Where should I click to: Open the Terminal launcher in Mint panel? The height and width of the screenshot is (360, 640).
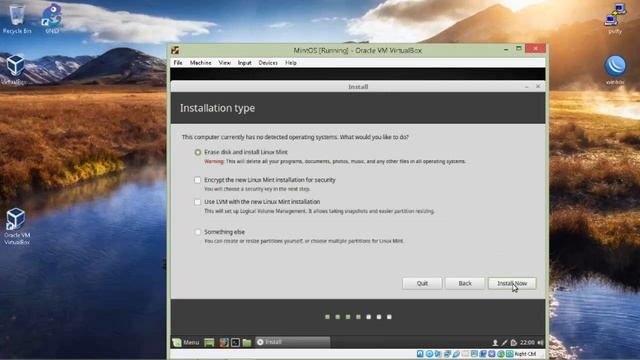pos(236,342)
